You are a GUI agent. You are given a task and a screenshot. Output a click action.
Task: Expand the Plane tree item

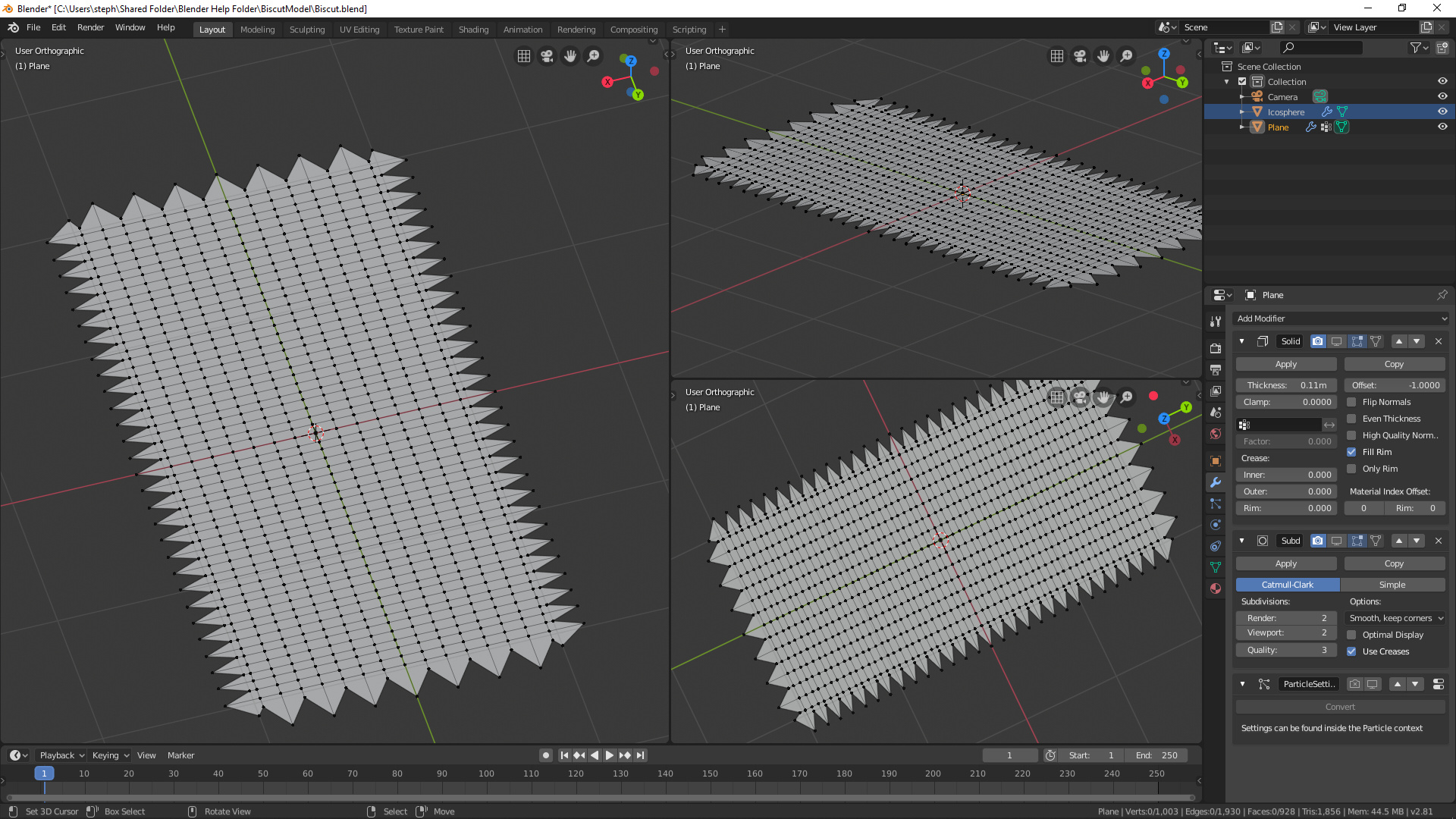coord(1241,127)
